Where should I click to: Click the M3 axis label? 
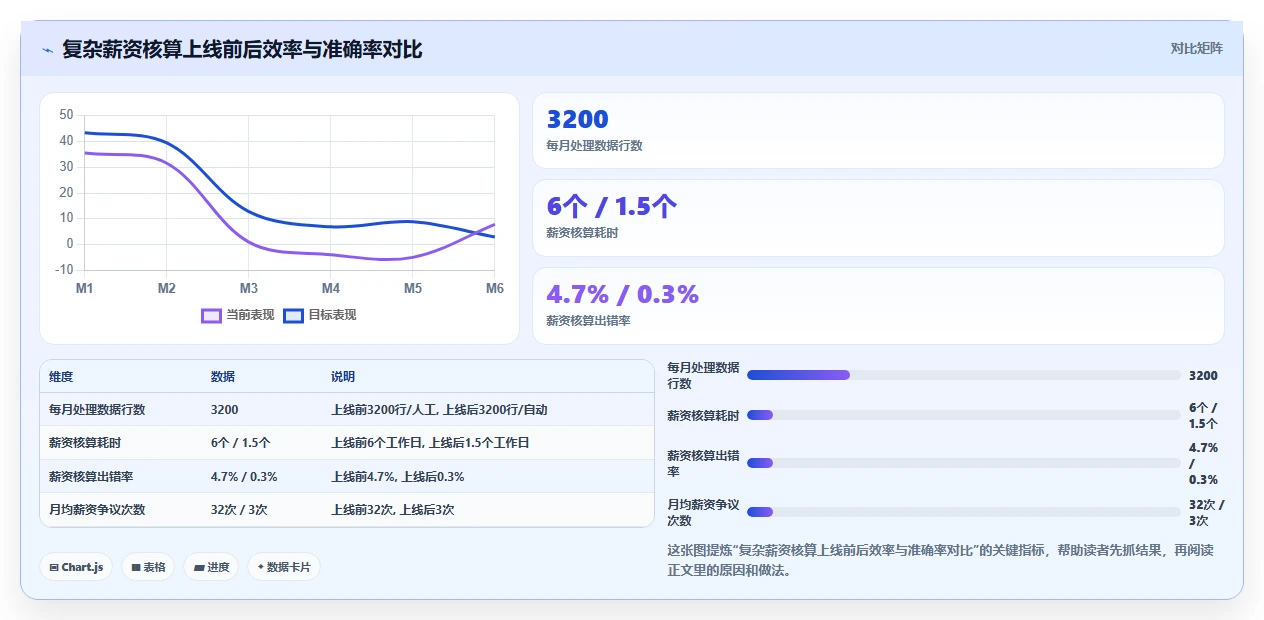tap(249, 288)
